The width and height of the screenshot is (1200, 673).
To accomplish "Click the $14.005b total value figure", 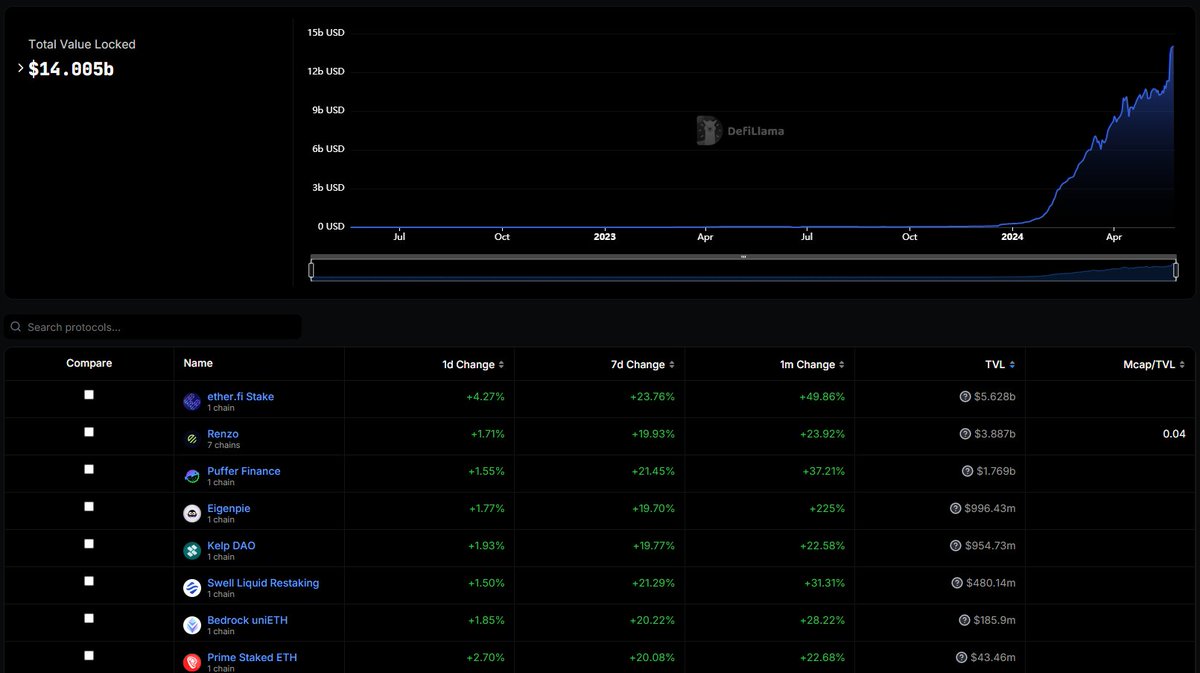I will pyautogui.click(x=71, y=69).
